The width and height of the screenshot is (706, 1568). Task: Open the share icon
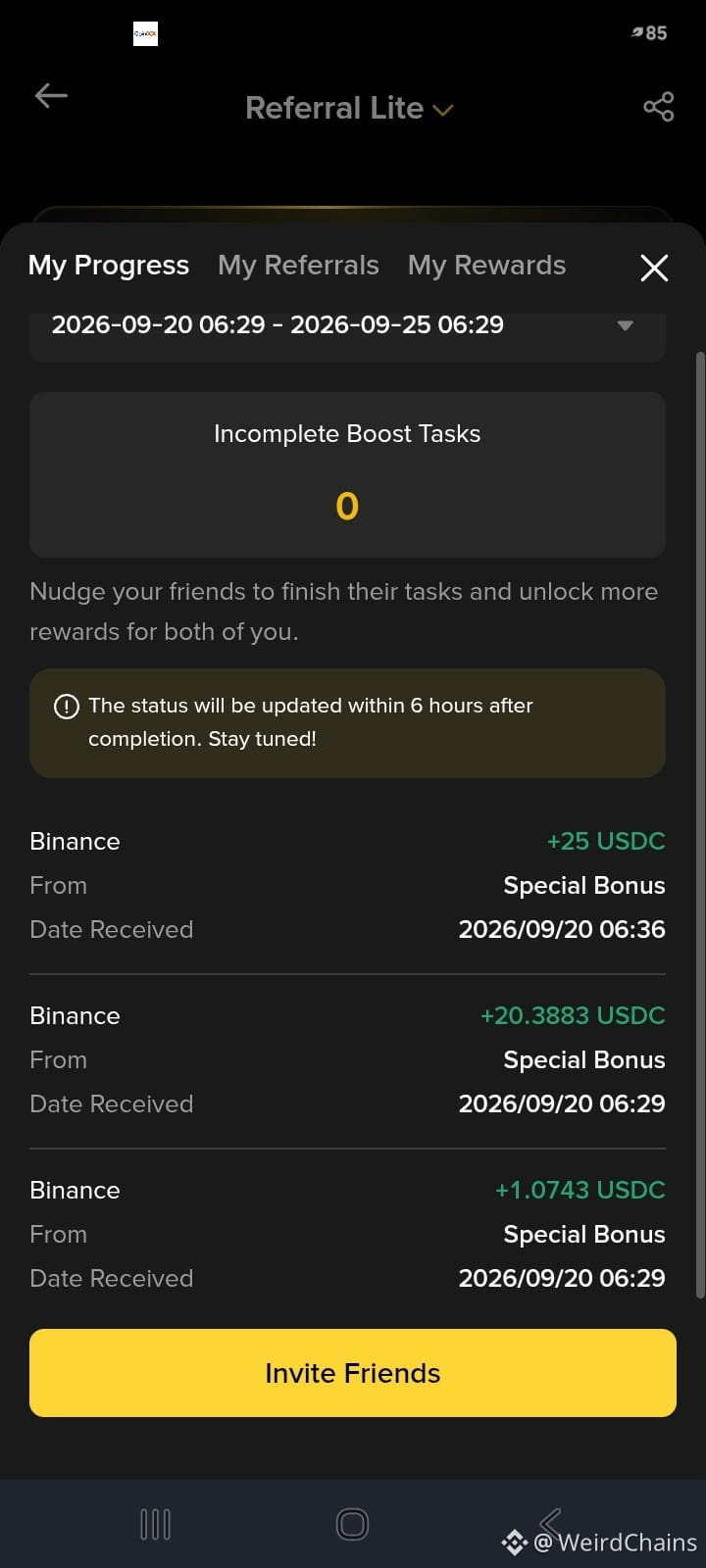659,107
